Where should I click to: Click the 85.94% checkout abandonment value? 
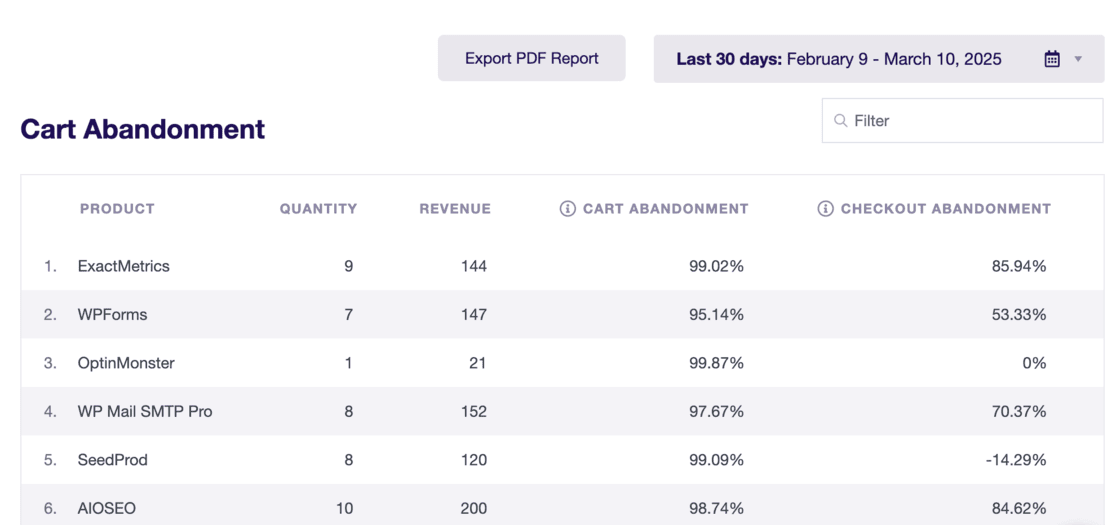[1018, 266]
